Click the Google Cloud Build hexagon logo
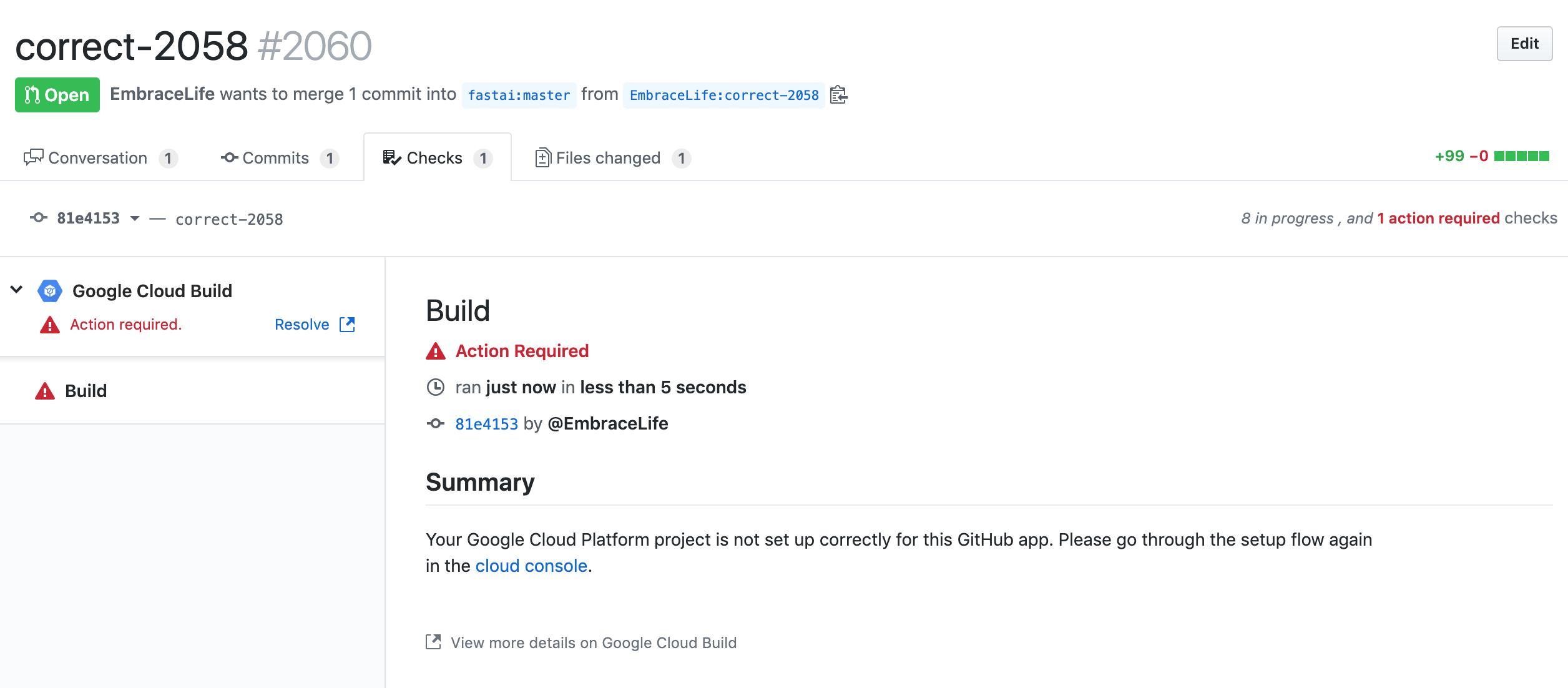 pyautogui.click(x=50, y=291)
